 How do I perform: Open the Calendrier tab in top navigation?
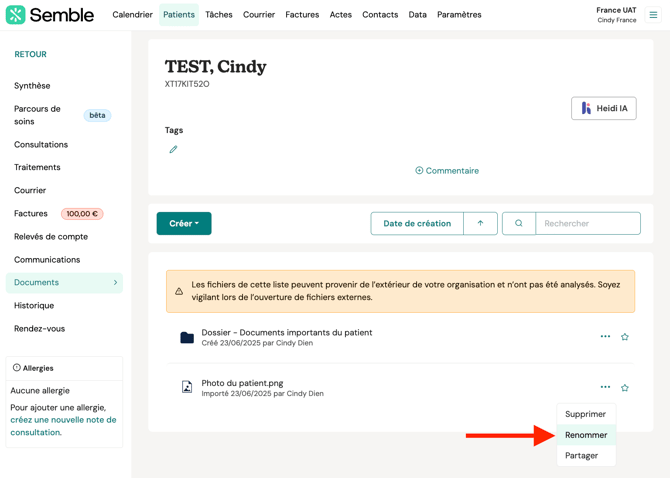[132, 15]
